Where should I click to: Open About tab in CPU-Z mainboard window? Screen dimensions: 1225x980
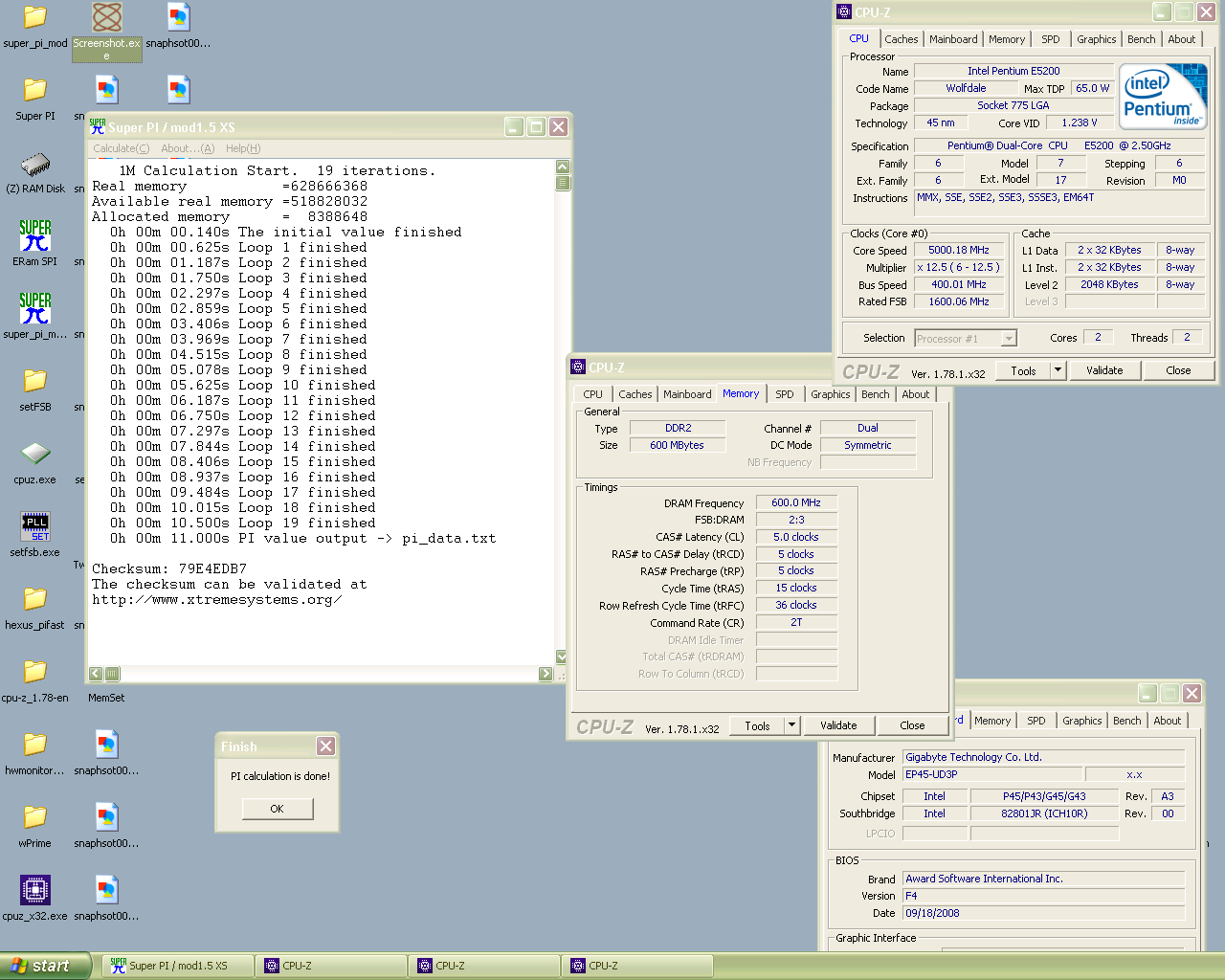[1167, 721]
